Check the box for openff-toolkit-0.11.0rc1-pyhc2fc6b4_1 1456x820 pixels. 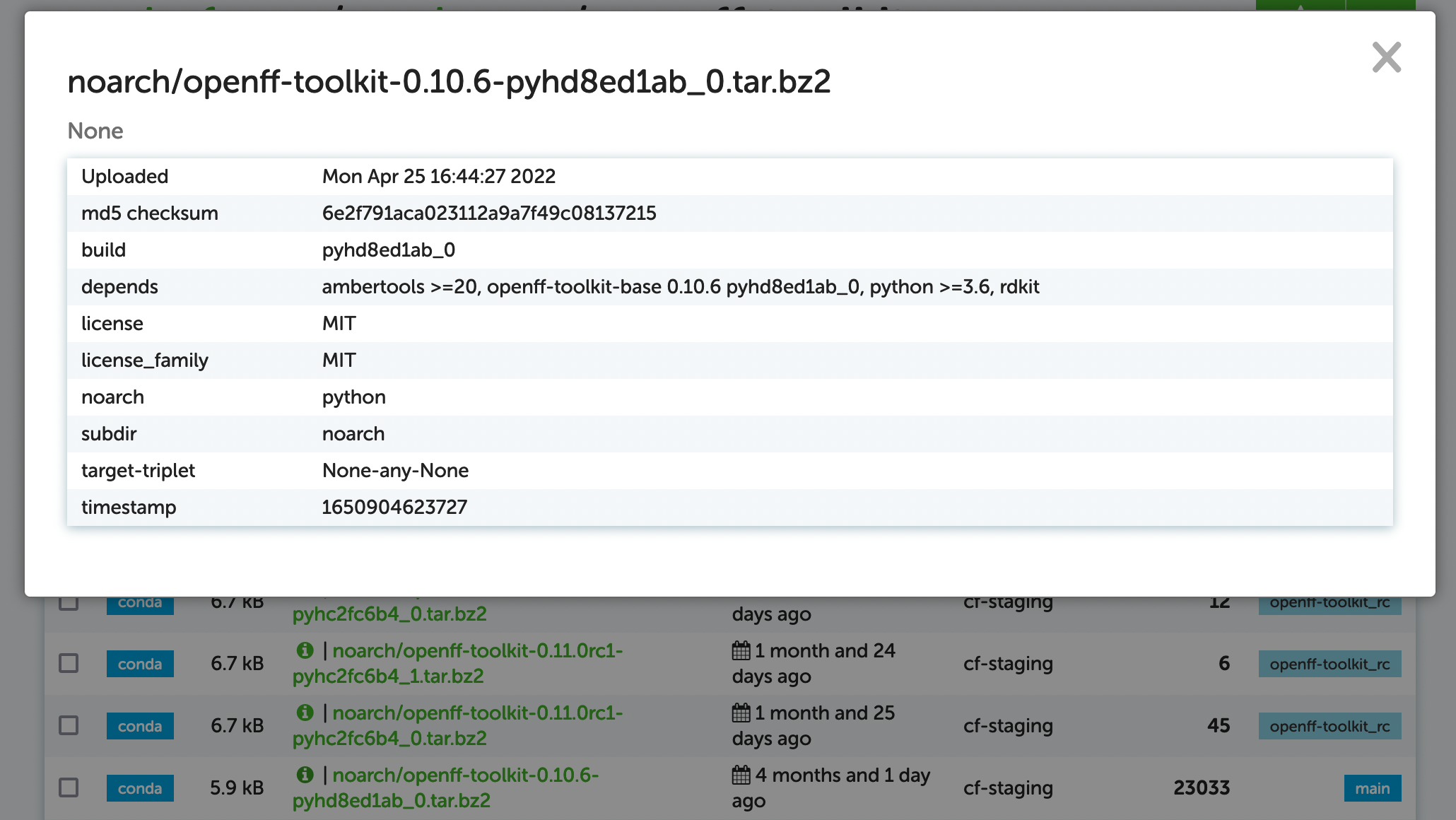(68, 663)
